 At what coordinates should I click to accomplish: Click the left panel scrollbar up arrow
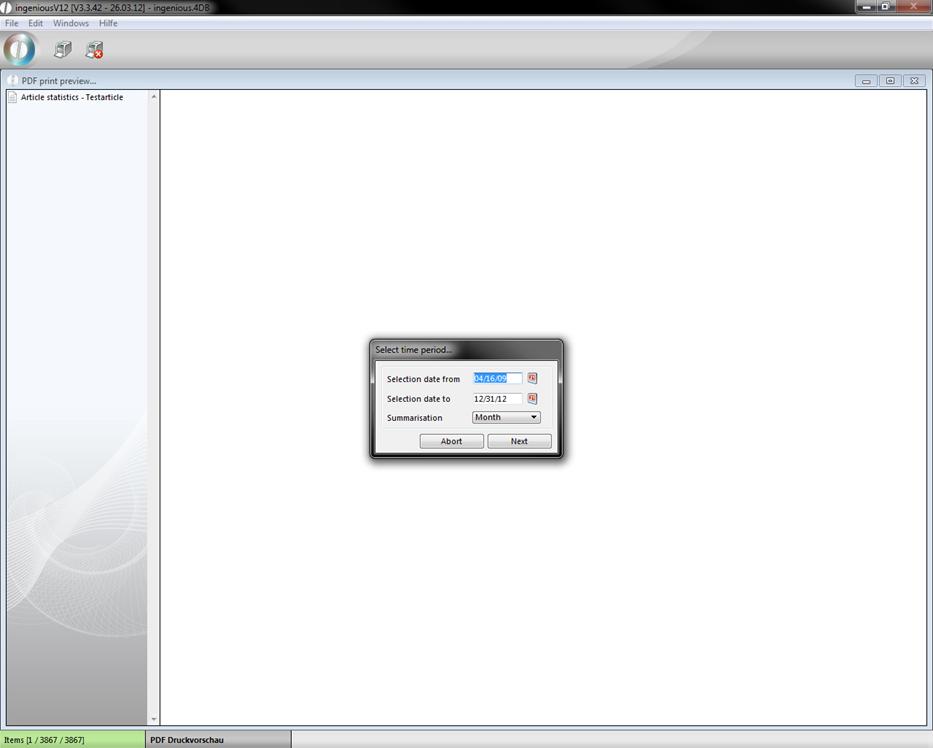(154, 97)
